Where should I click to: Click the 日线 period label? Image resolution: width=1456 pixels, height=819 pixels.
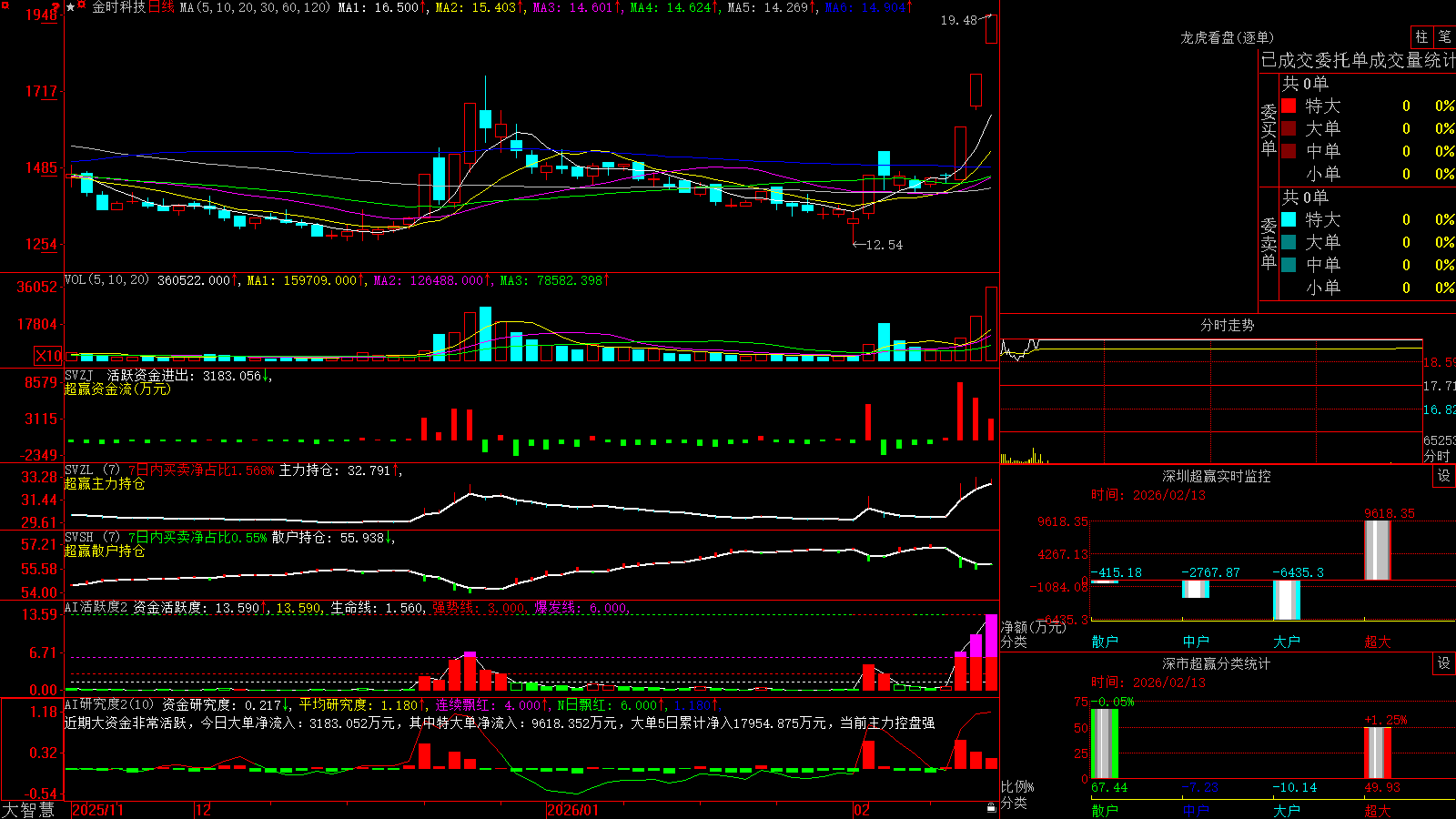[x=161, y=7]
